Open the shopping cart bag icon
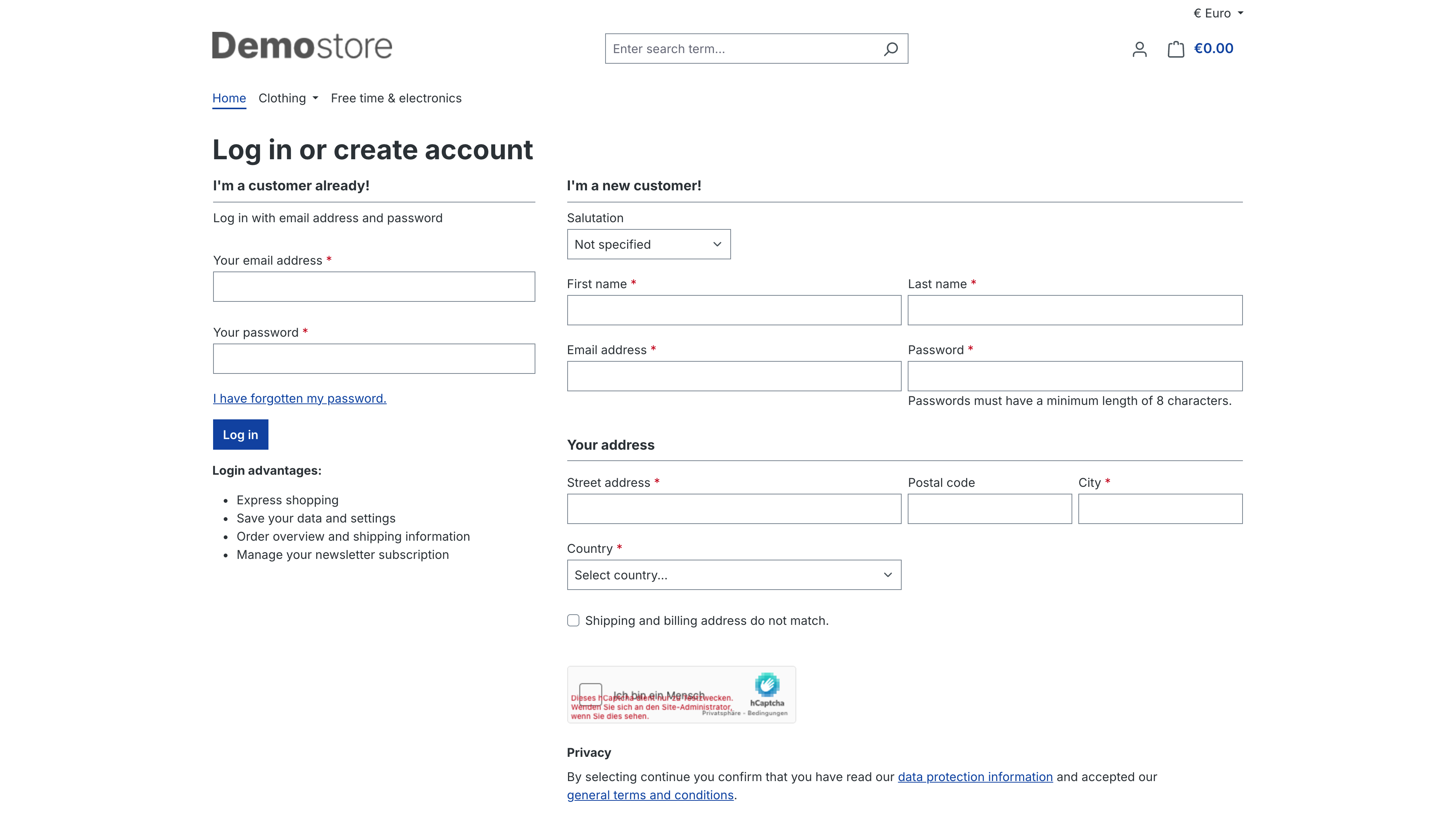 [x=1176, y=49]
